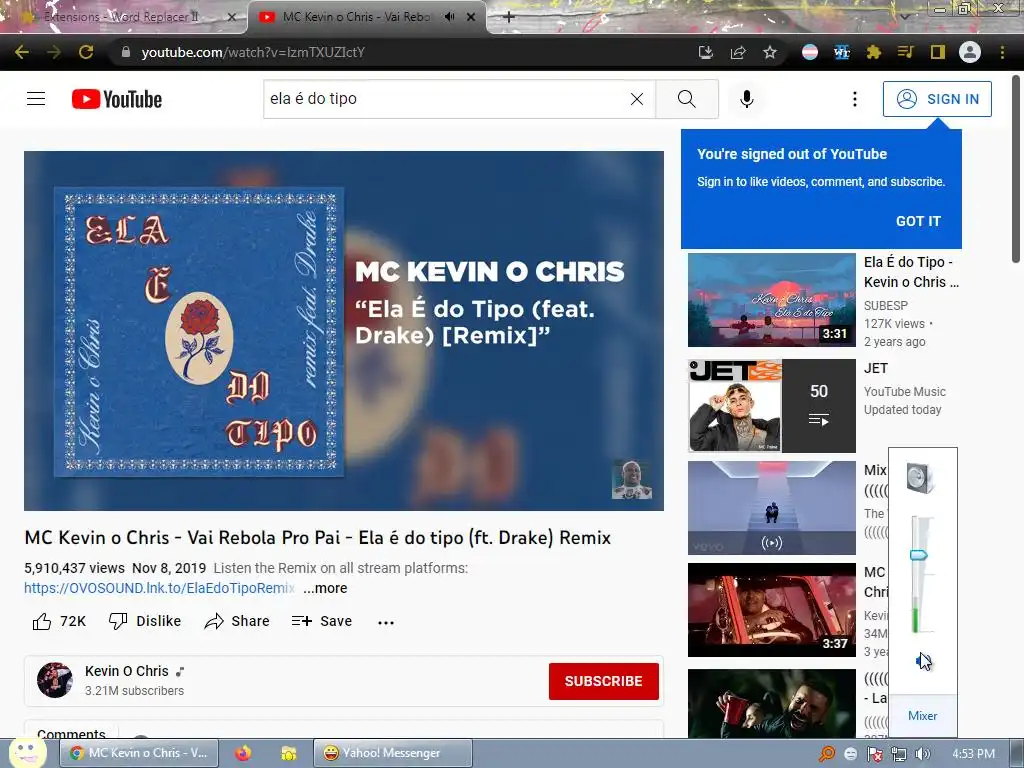Open the trans flag extension icon
The height and width of the screenshot is (768, 1024).
[x=810, y=52]
